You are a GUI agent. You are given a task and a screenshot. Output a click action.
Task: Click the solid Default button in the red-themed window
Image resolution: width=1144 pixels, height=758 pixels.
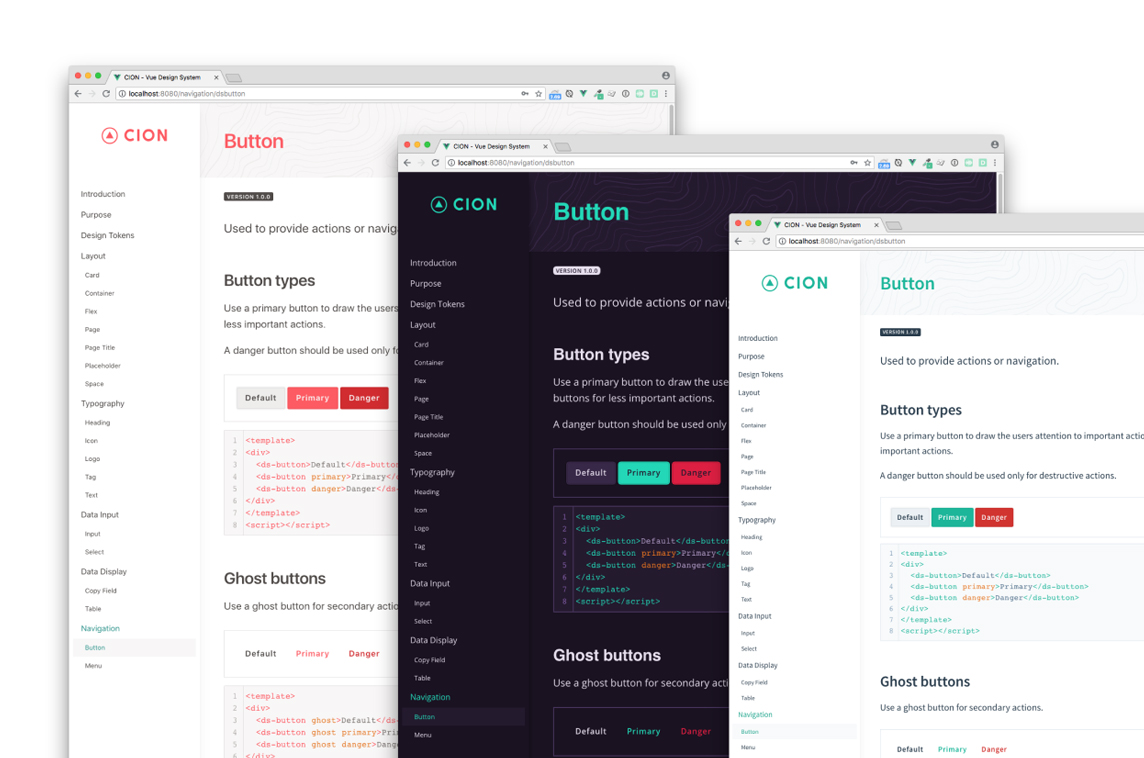(x=260, y=398)
